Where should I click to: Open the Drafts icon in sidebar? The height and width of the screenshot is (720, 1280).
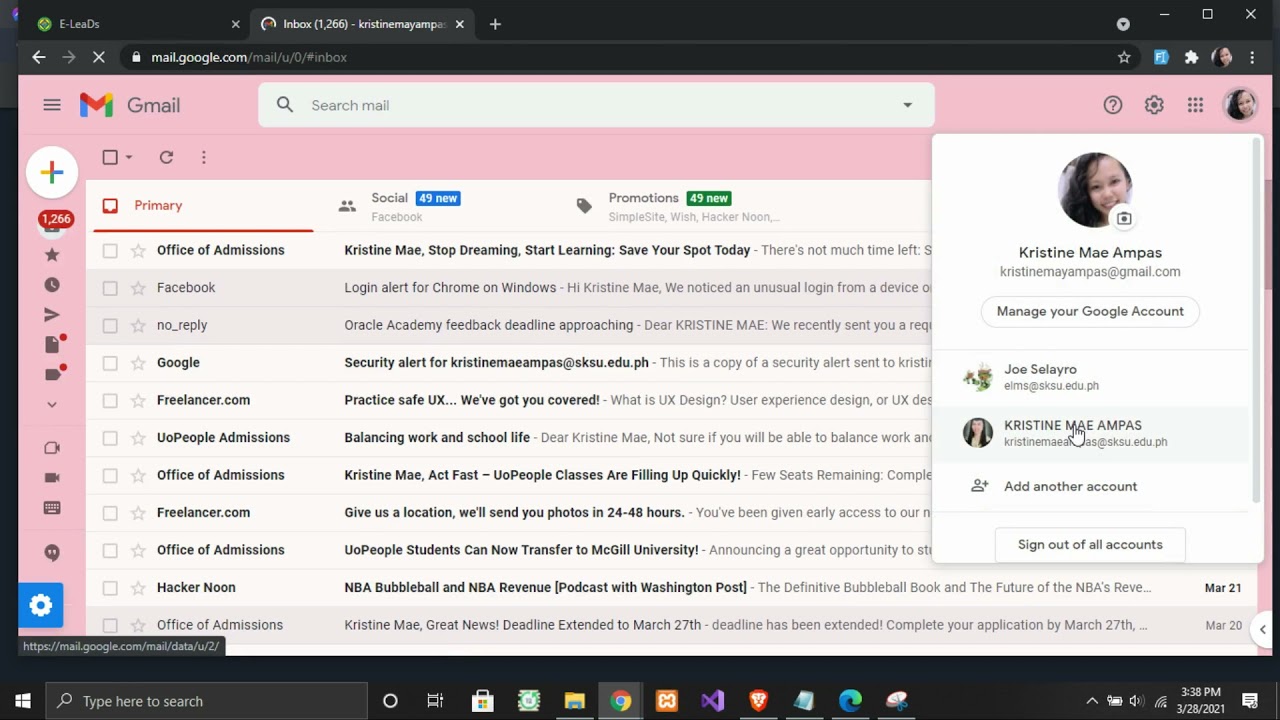tap(52, 345)
